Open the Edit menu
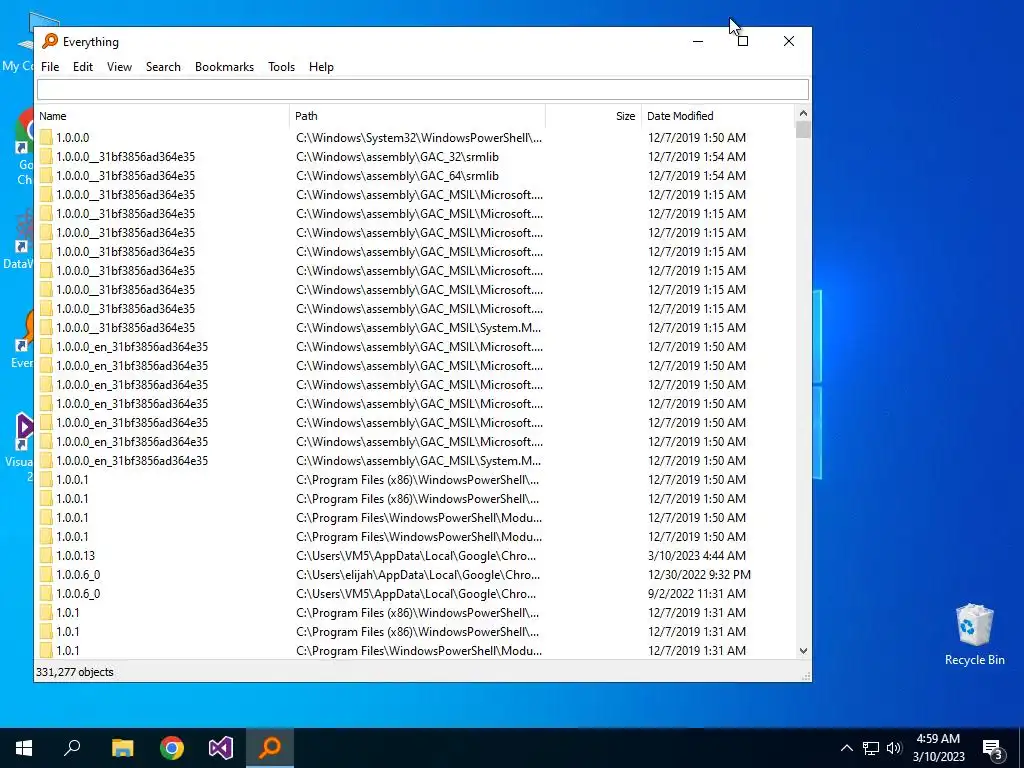Image resolution: width=1024 pixels, height=768 pixels. [82, 67]
